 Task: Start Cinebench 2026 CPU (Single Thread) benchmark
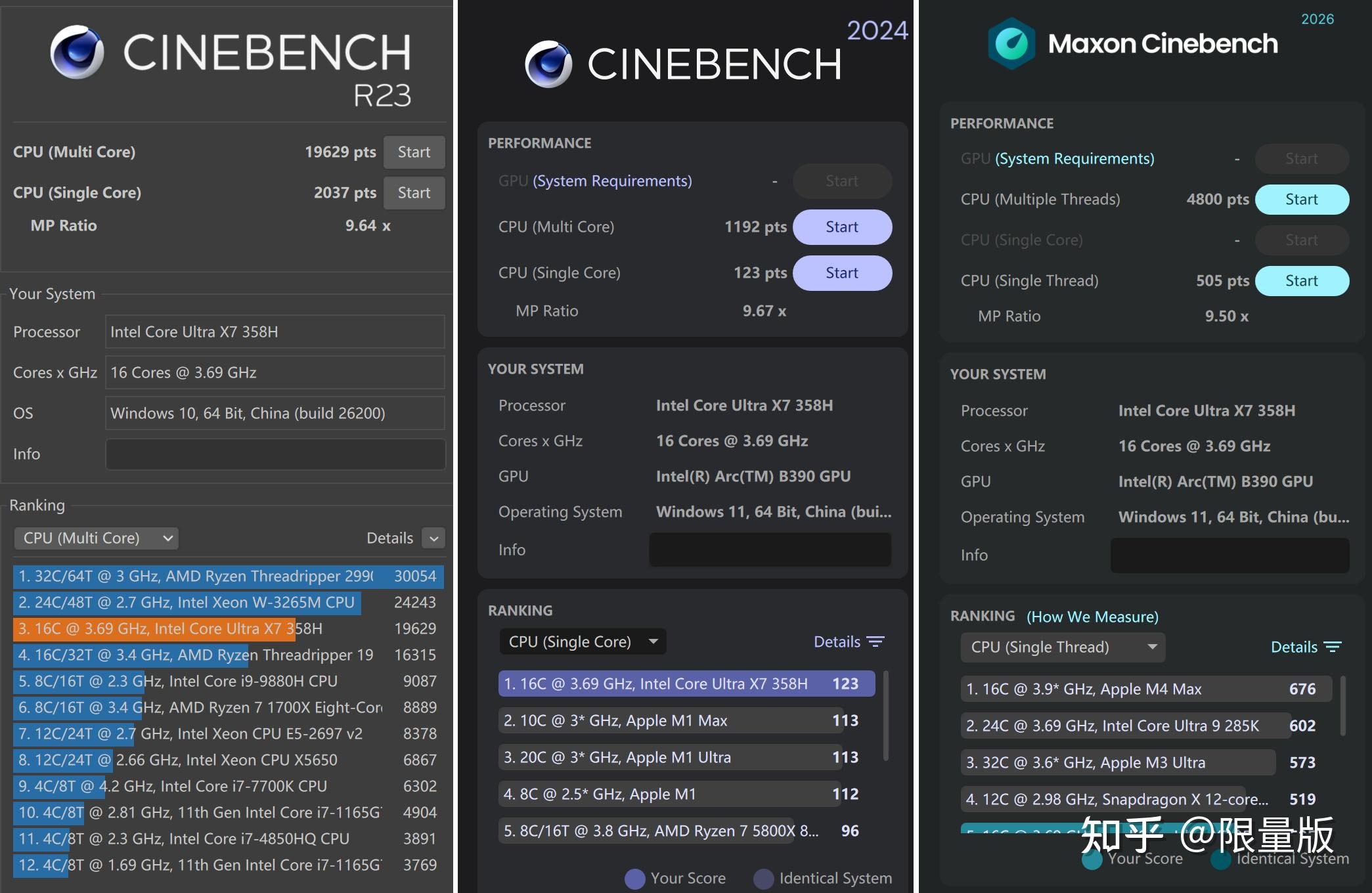(x=1301, y=281)
